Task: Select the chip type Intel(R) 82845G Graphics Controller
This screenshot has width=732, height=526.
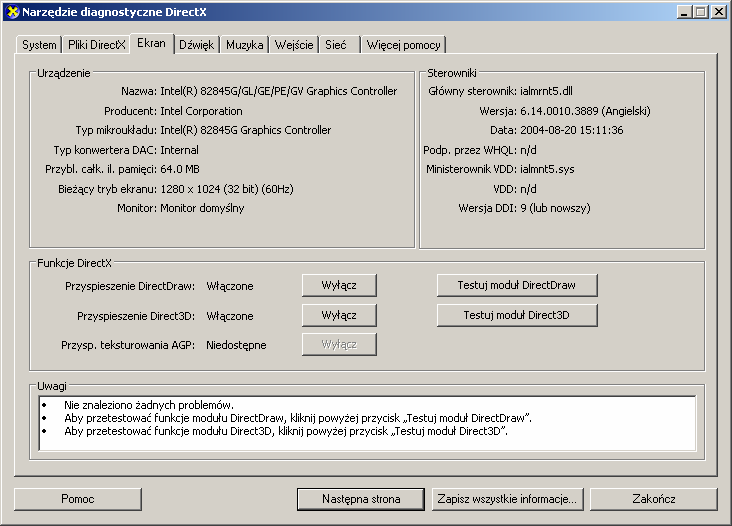Action: (246, 130)
